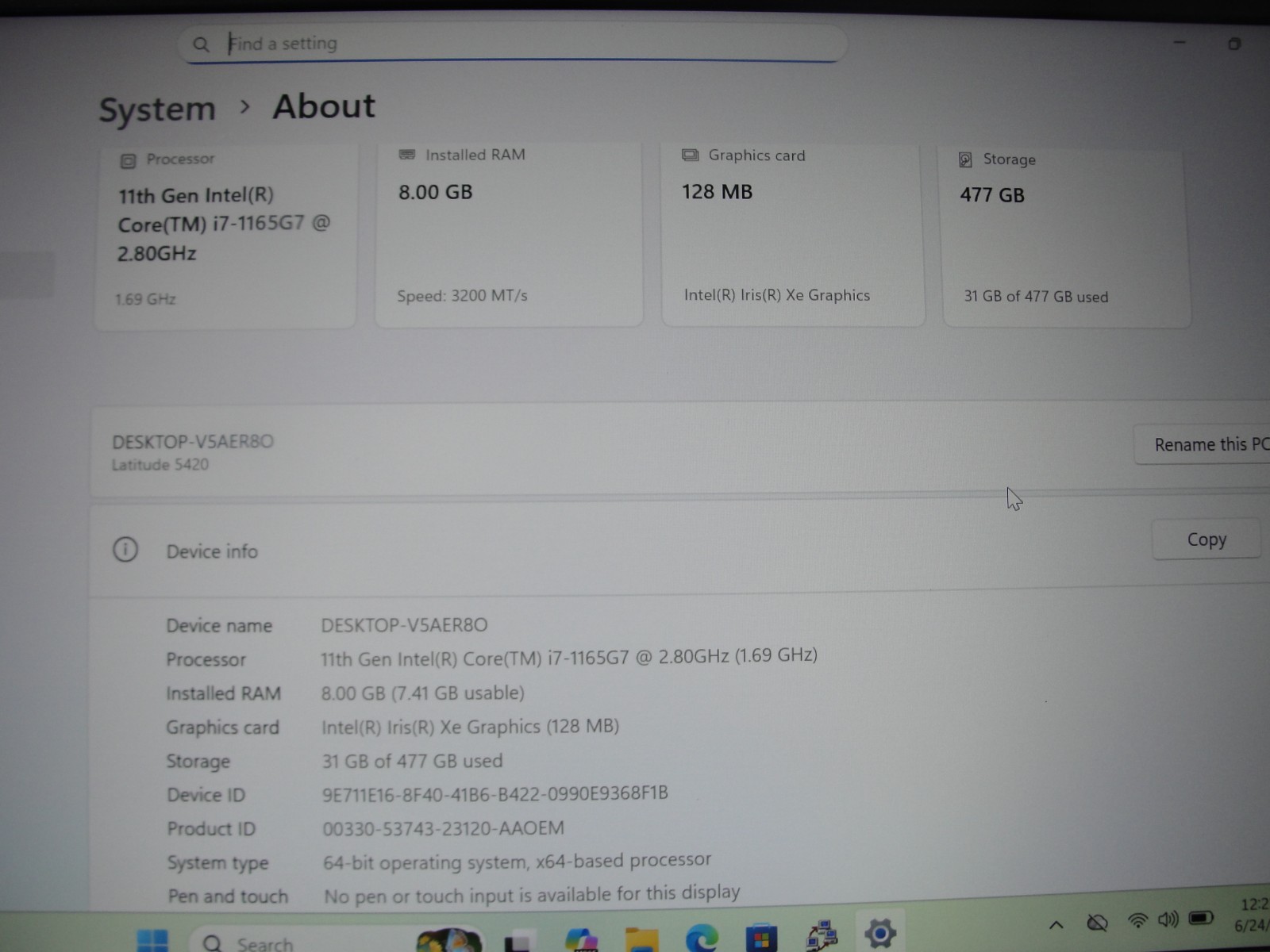Launch Microsoft Edge from taskbar
The height and width of the screenshot is (952, 1270).
tap(702, 939)
